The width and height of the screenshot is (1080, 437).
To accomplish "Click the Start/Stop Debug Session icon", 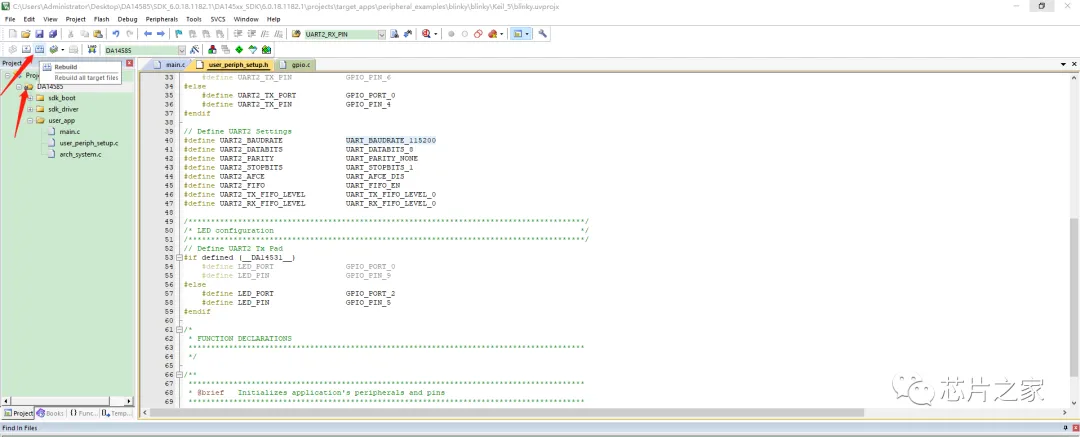I will click(428, 34).
